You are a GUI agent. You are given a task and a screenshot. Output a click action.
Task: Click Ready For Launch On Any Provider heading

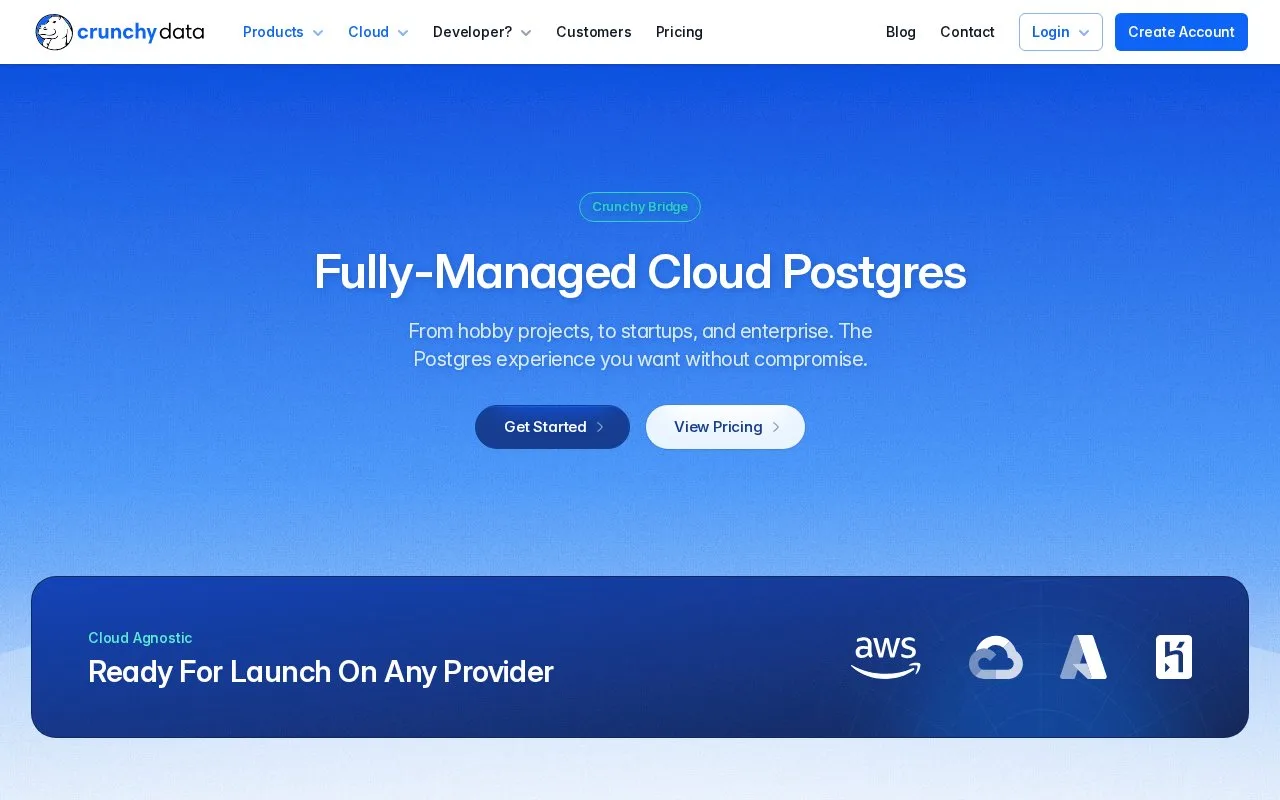(321, 672)
